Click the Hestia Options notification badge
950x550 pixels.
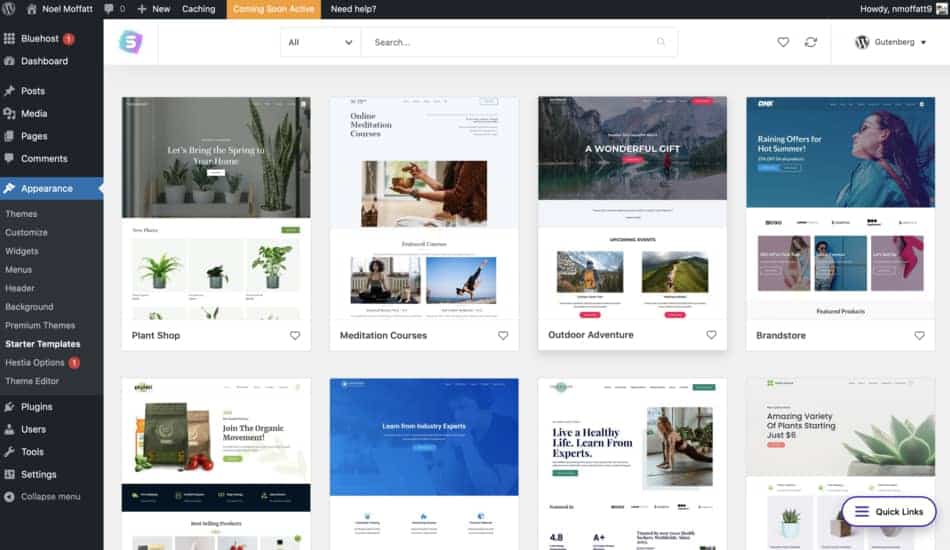[x=74, y=363]
